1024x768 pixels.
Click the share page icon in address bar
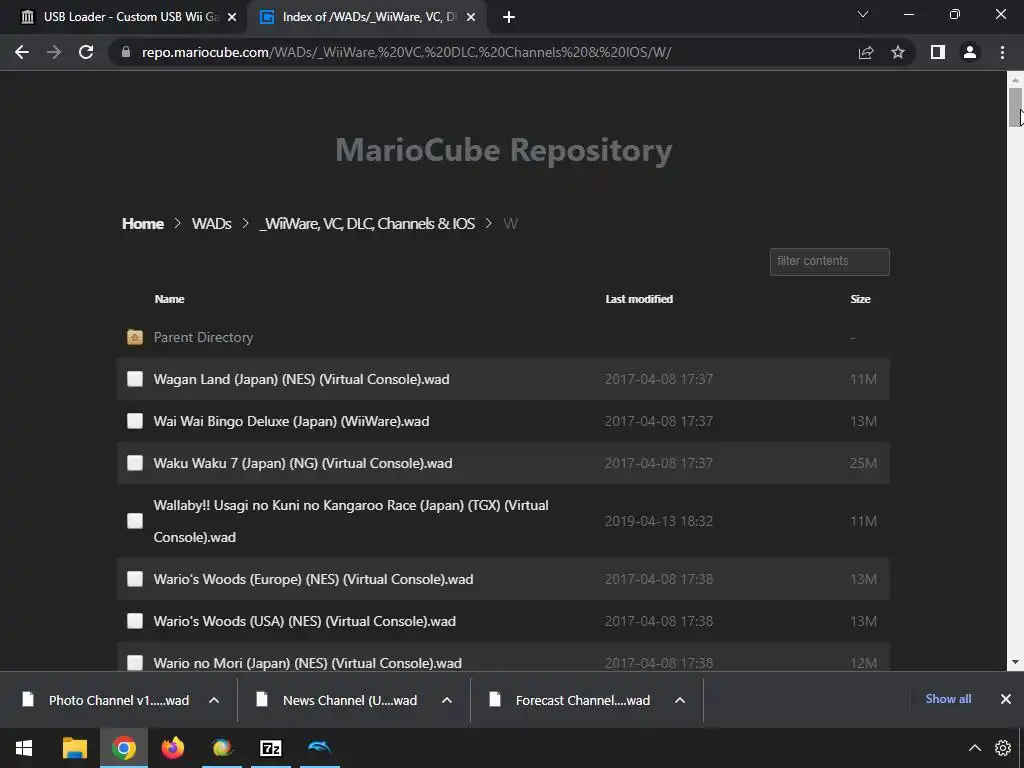click(866, 52)
